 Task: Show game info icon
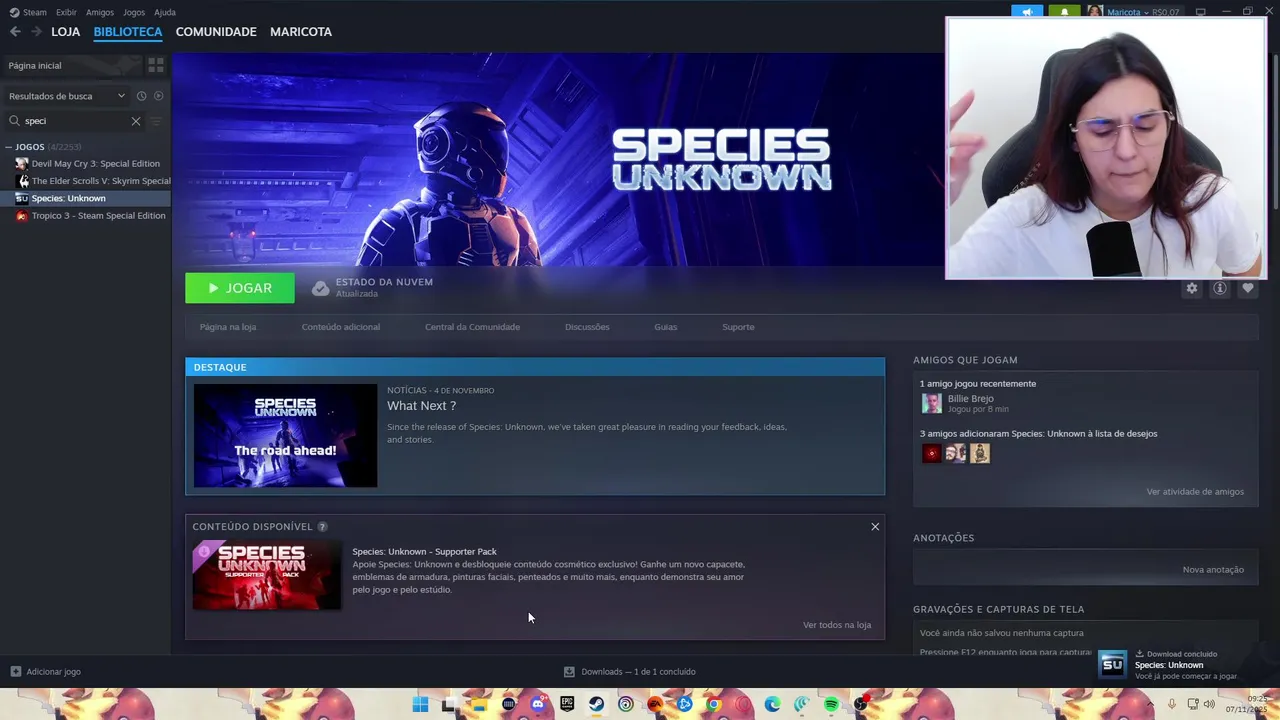coord(1219,288)
